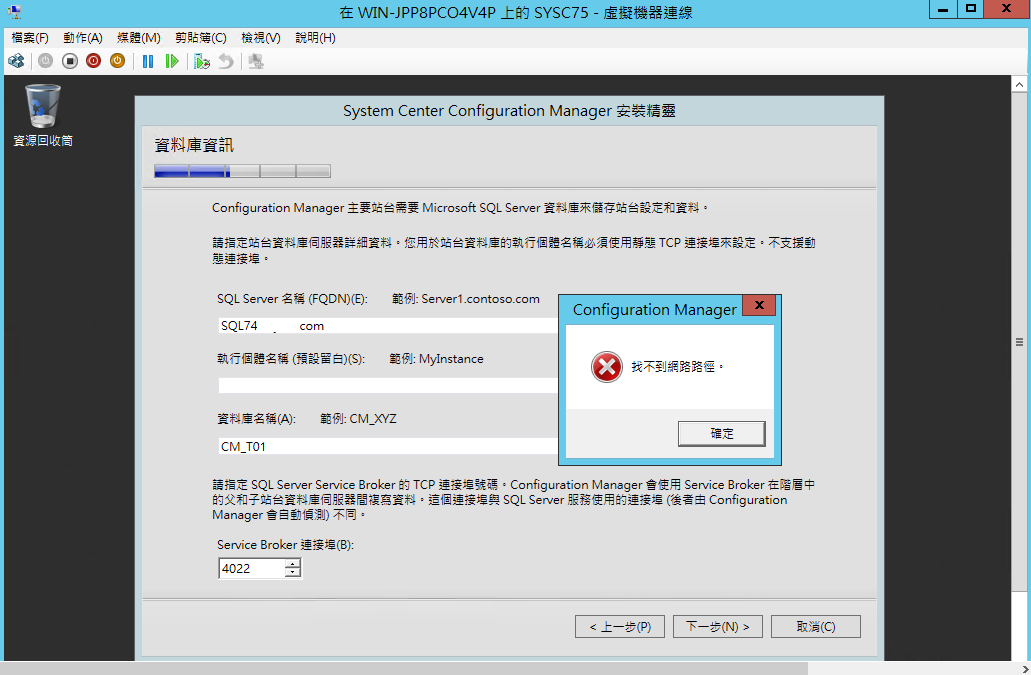Click the green Reset icon
Image resolution: width=1031 pixels, height=675 pixels.
tap(172, 61)
